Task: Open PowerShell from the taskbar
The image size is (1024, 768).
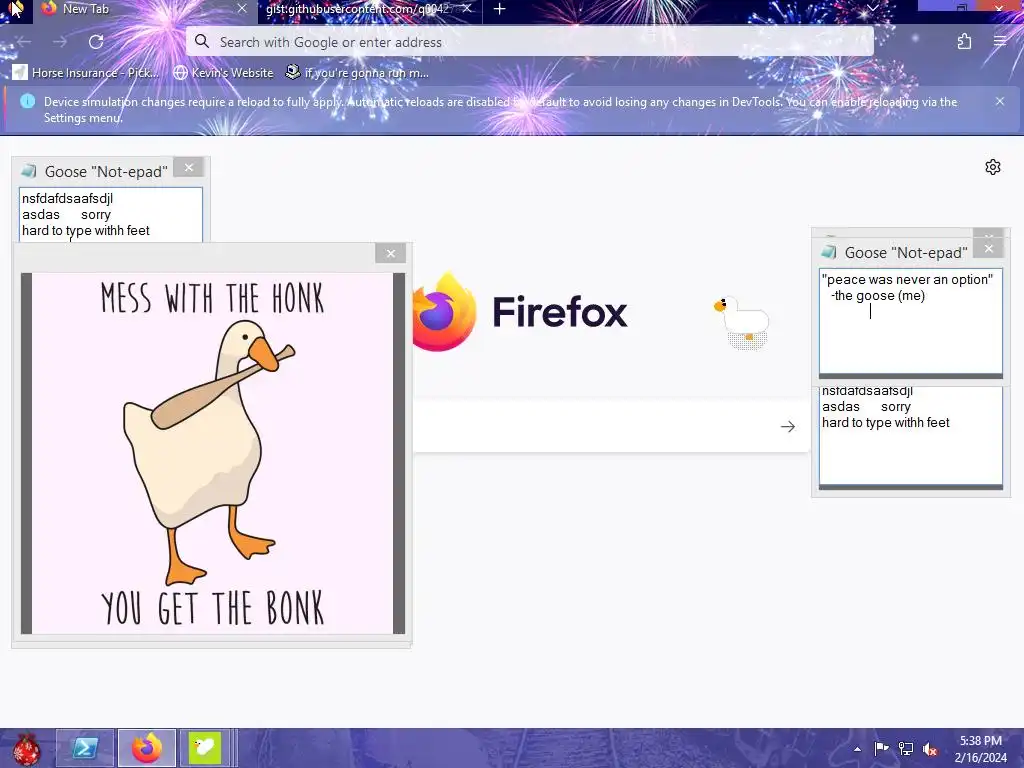Action: point(85,748)
